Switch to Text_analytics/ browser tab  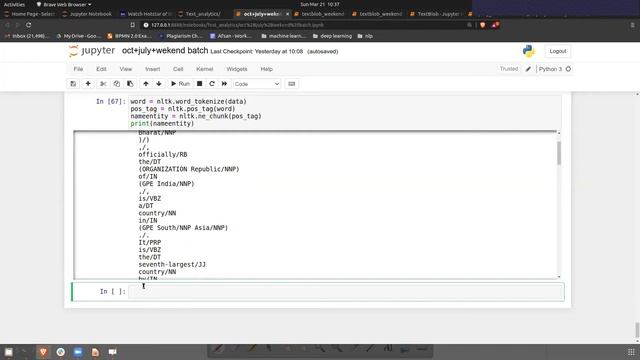(203, 14)
